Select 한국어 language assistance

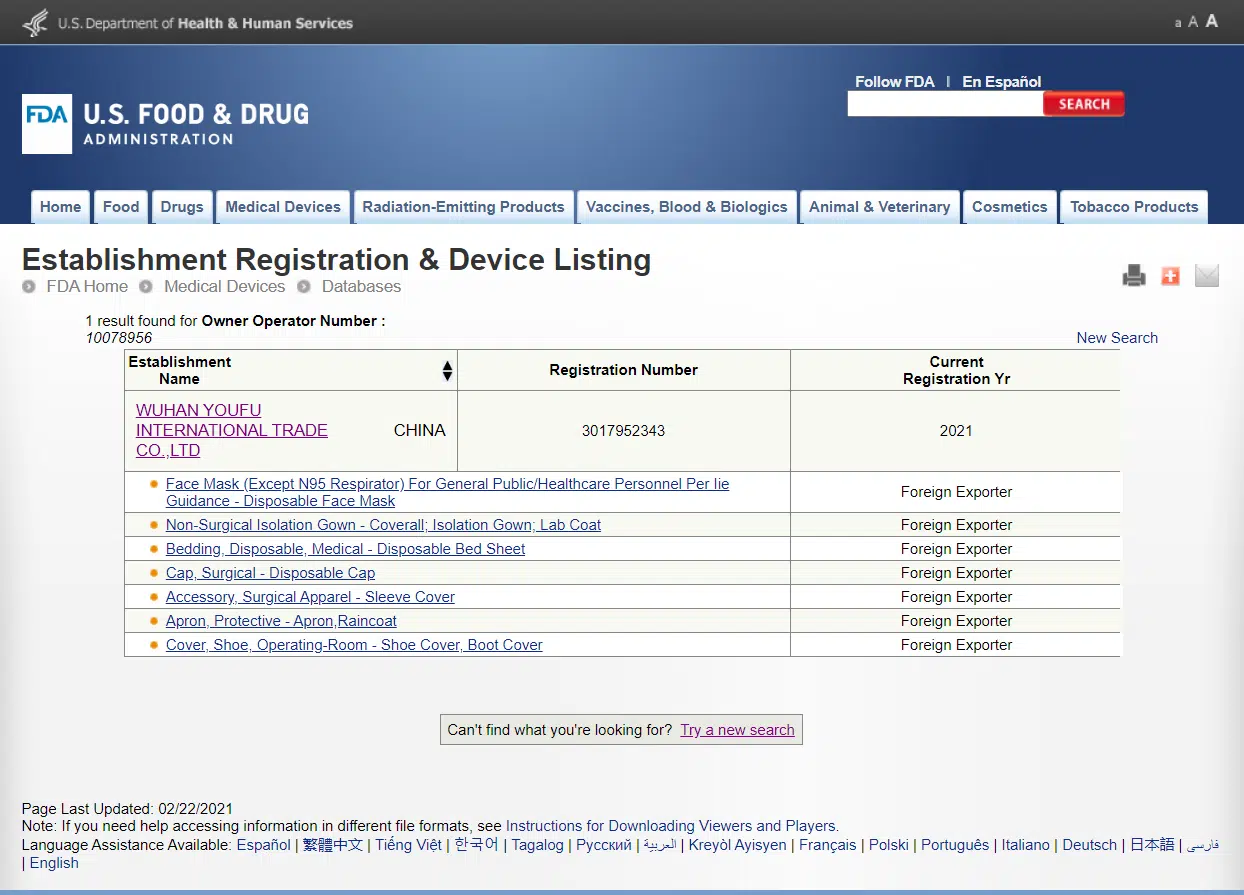click(476, 845)
